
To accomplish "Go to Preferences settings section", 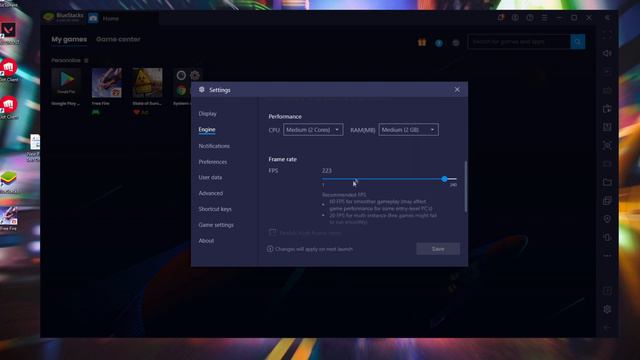I will (213, 162).
